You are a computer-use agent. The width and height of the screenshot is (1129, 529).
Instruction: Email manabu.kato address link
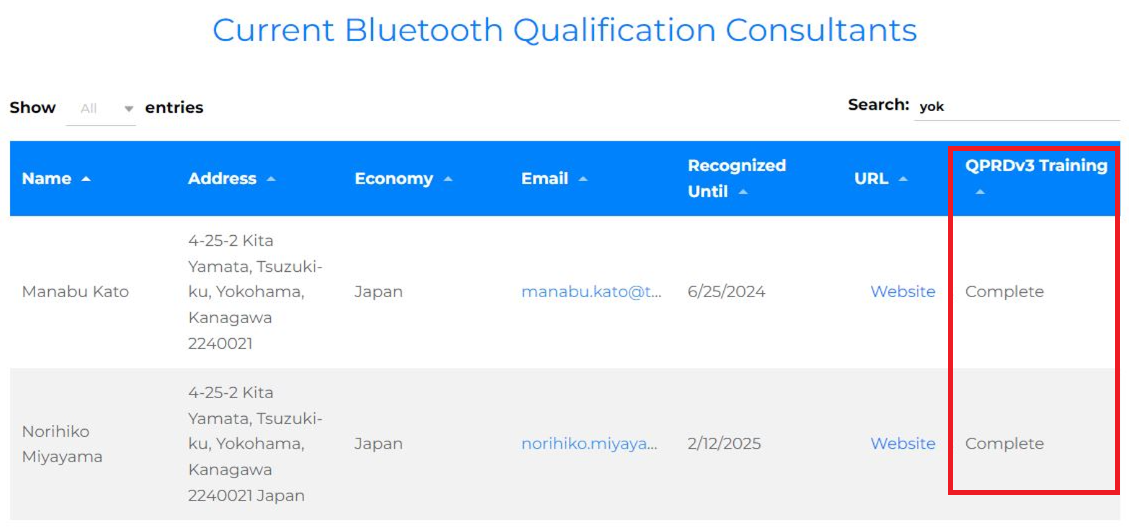click(x=591, y=291)
